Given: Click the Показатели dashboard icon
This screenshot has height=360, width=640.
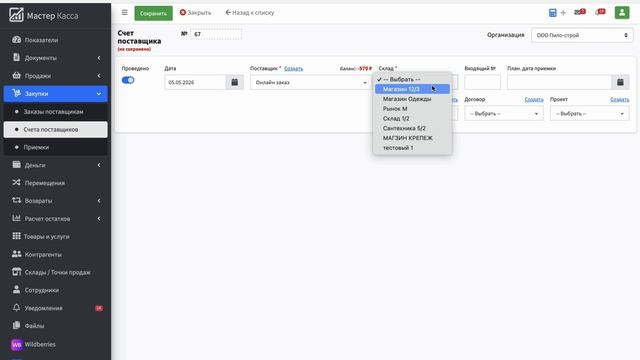Looking at the screenshot, I should 16,40.
